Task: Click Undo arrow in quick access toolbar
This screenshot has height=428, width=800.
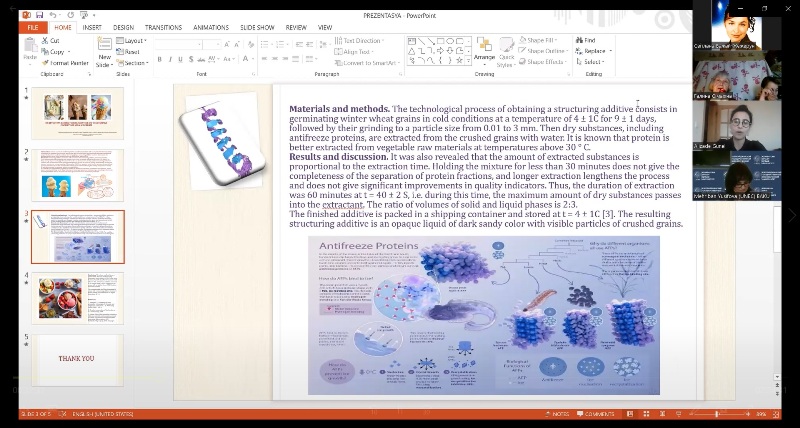Action: [x=54, y=16]
